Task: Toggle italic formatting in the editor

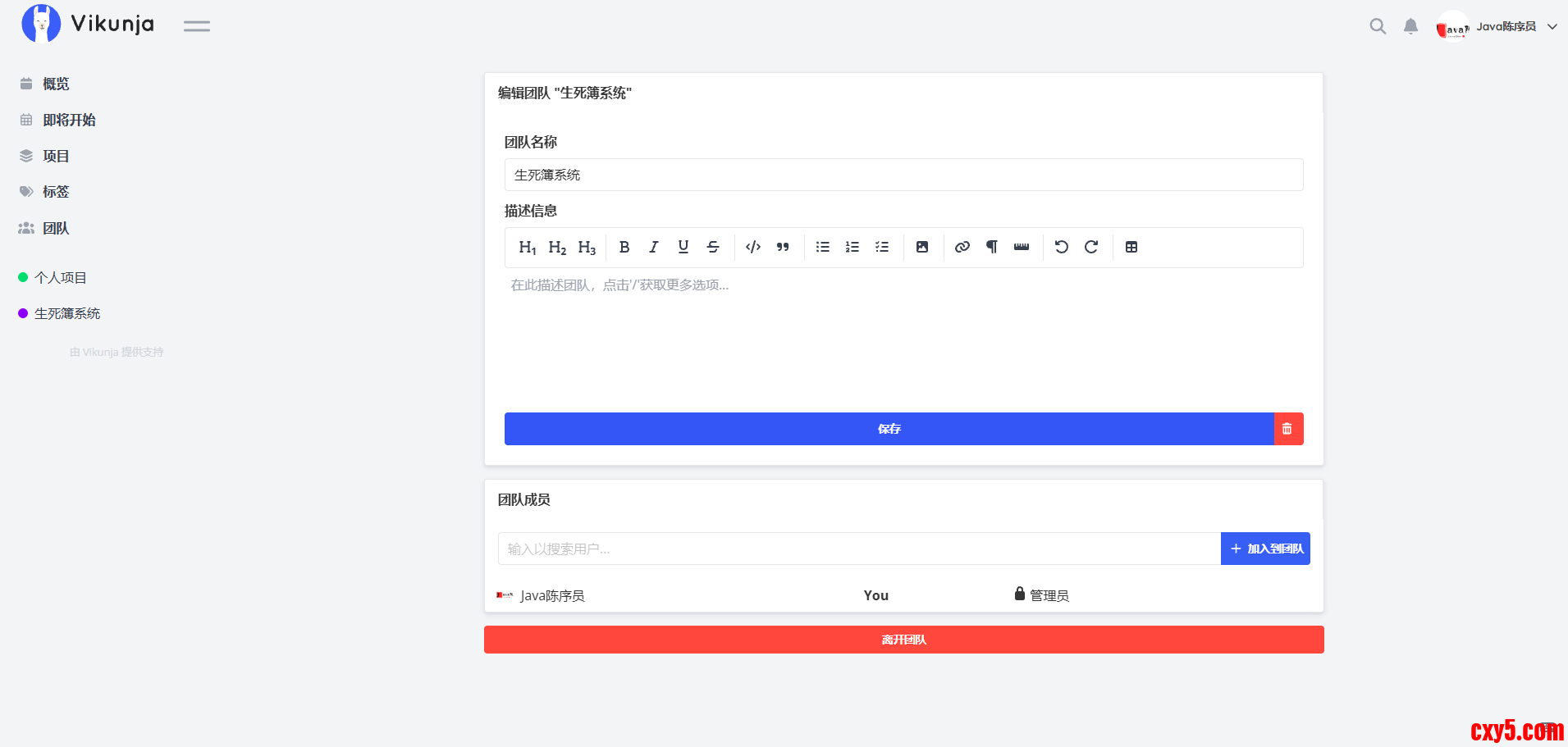Action: click(x=654, y=247)
